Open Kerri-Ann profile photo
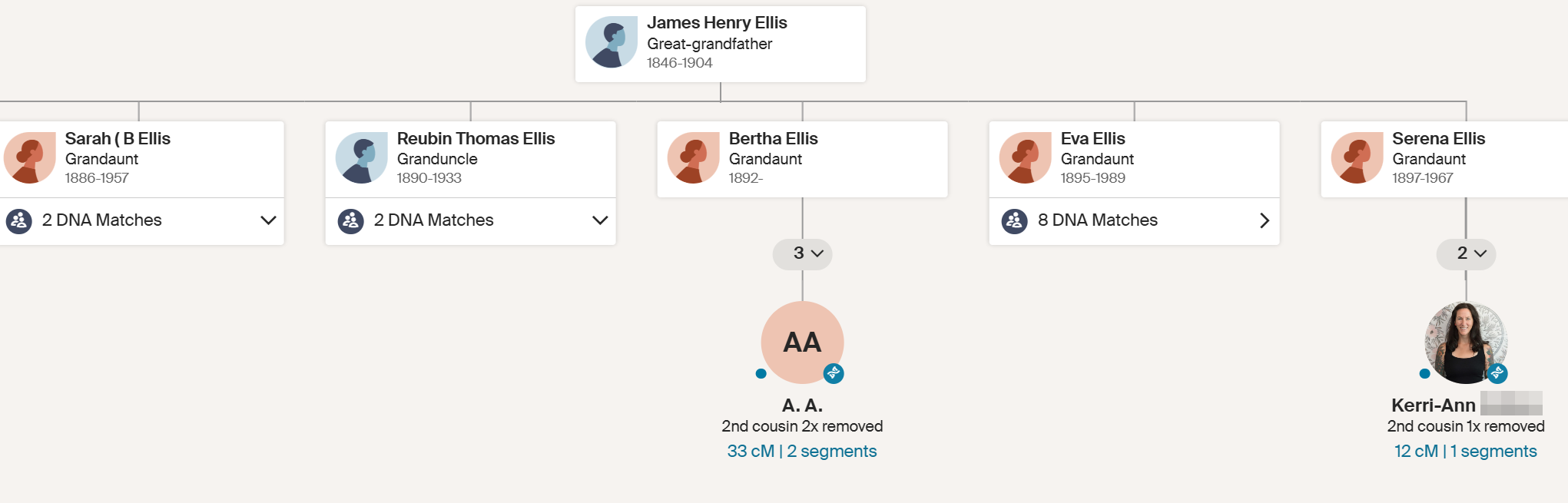The image size is (1568, 503). 1466,343
